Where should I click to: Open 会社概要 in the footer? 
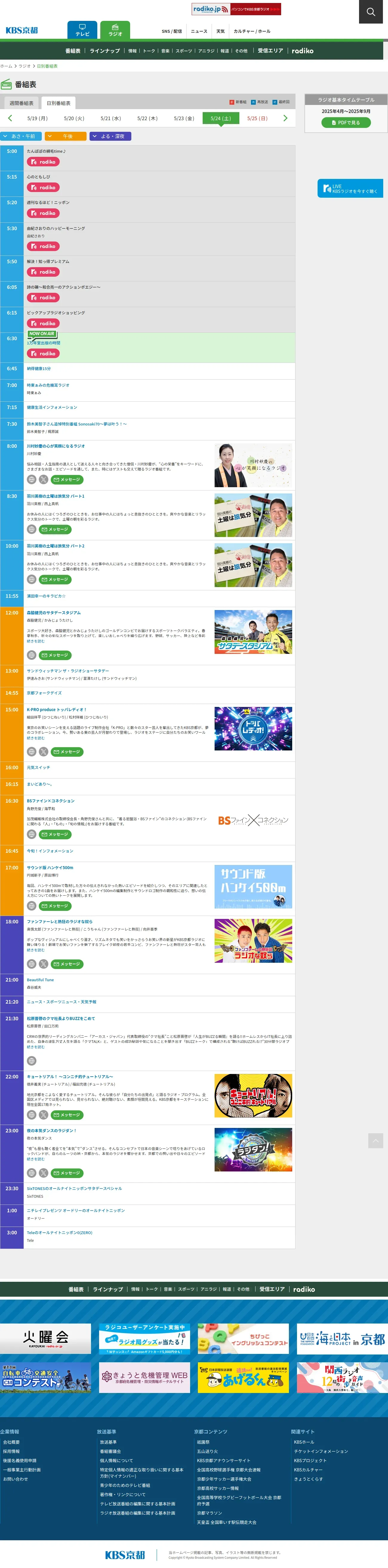click(11, 1442)
